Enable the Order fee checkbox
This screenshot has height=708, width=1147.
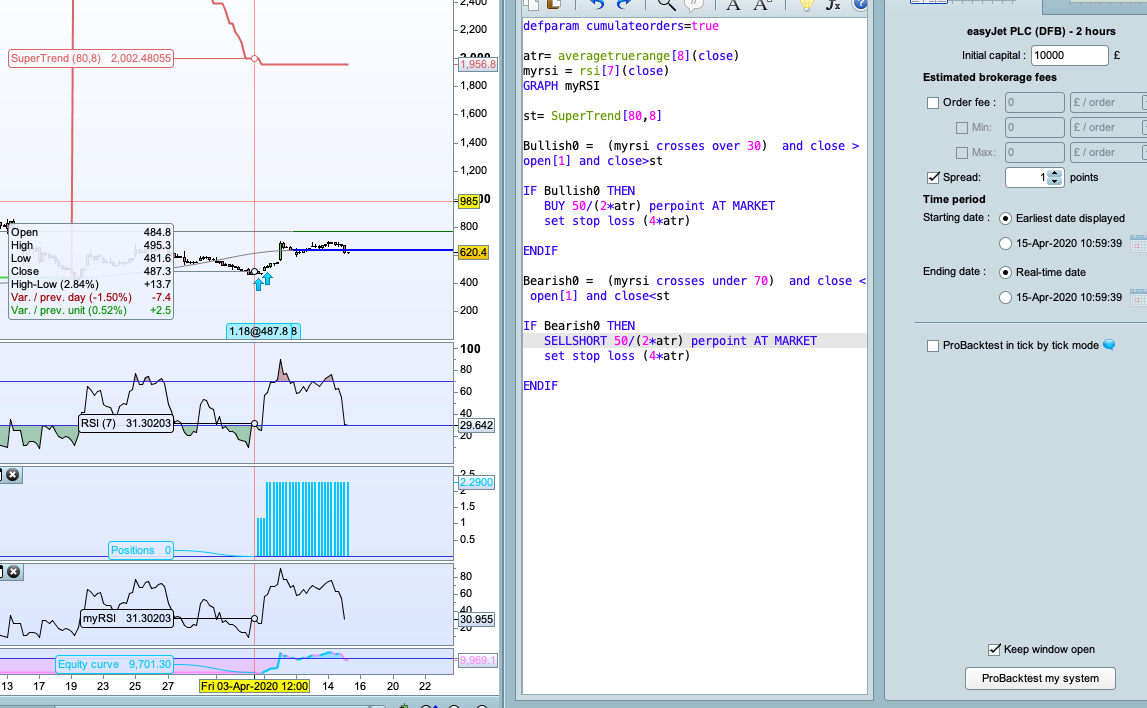pos(933,102)
